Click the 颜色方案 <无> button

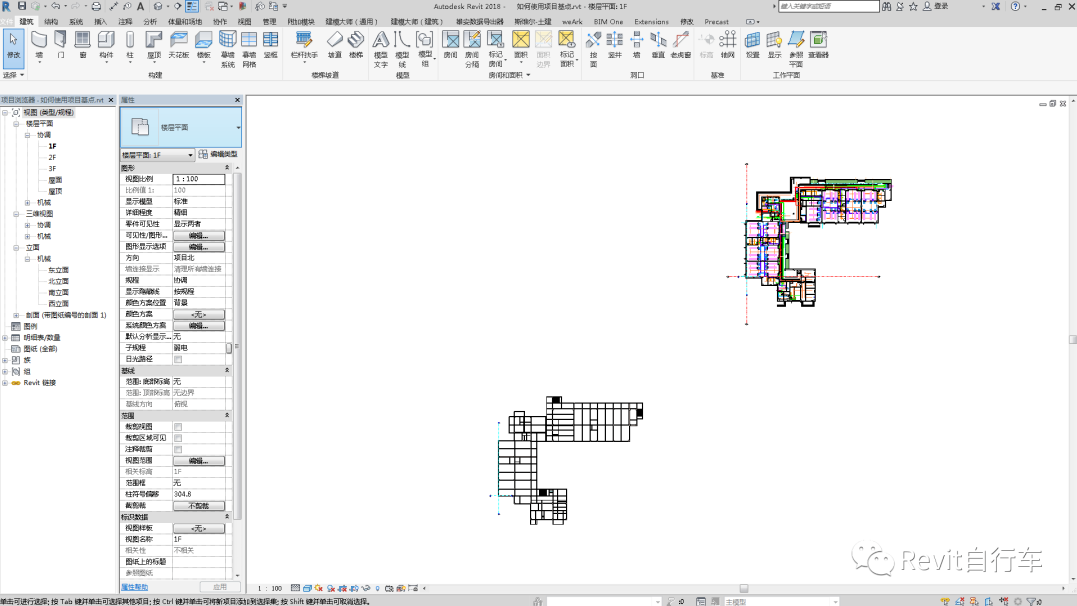(199, 314)
